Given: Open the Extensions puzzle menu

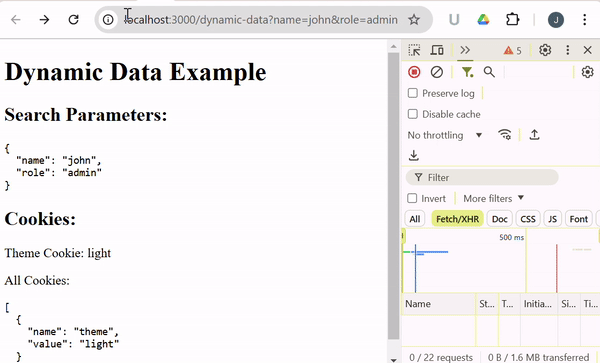Looking at the screenshot, I should coord(512,20).
